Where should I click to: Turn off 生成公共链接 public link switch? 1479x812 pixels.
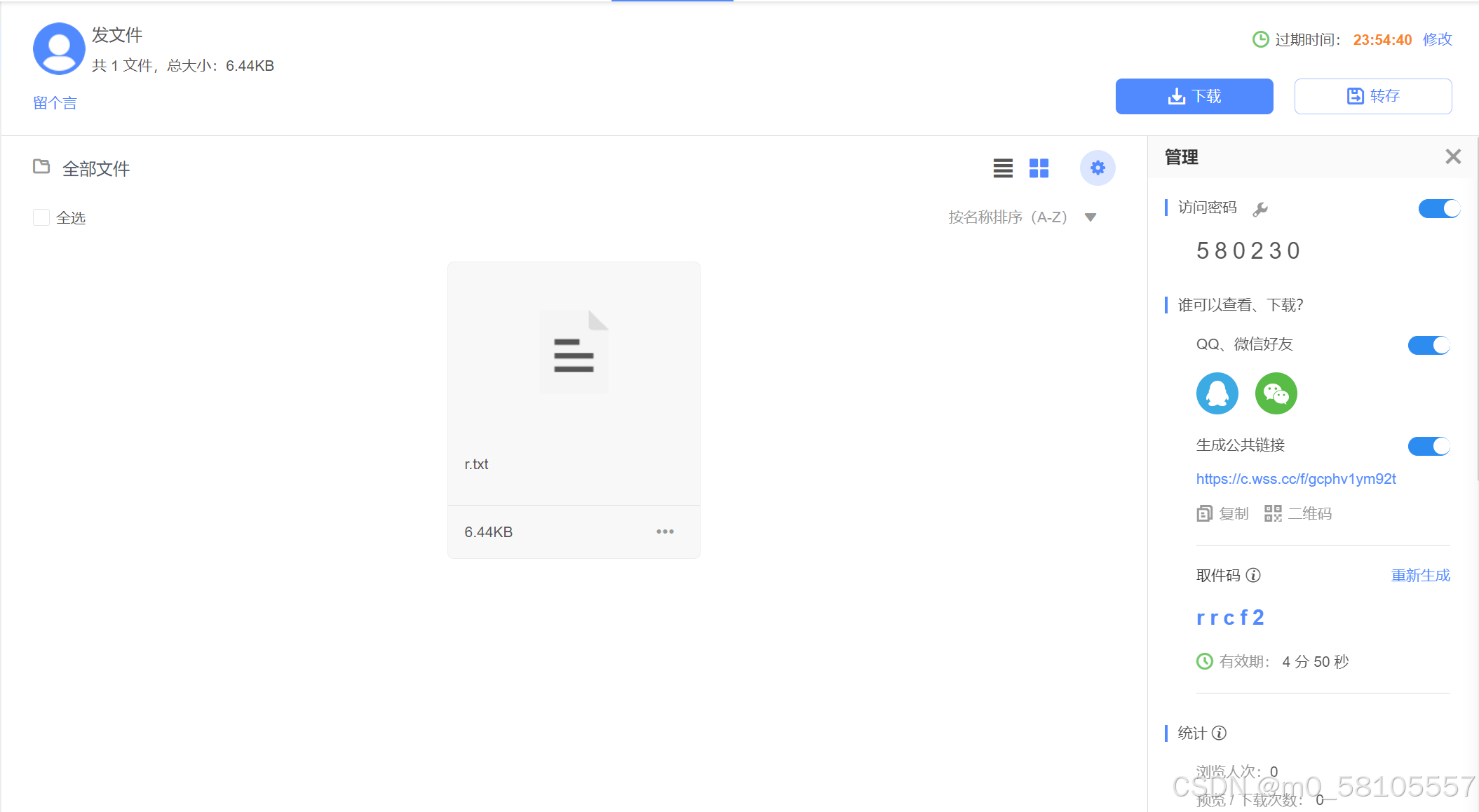[x=1429, y=446]
